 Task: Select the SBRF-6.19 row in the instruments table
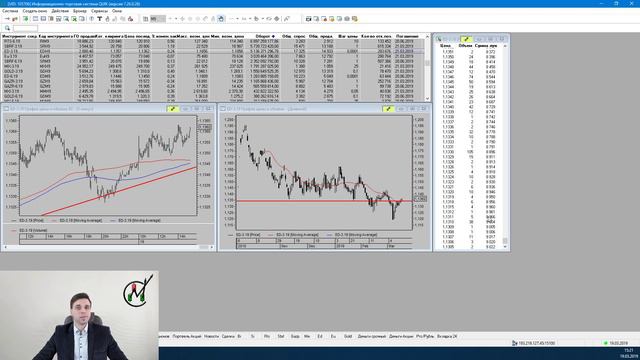tap(213, 61)
